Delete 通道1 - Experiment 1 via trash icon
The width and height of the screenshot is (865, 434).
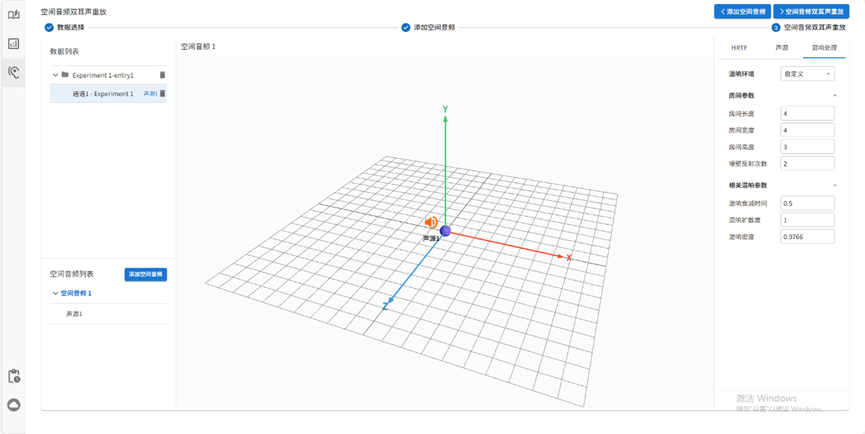pyautogui.click(x=163, y=94)
